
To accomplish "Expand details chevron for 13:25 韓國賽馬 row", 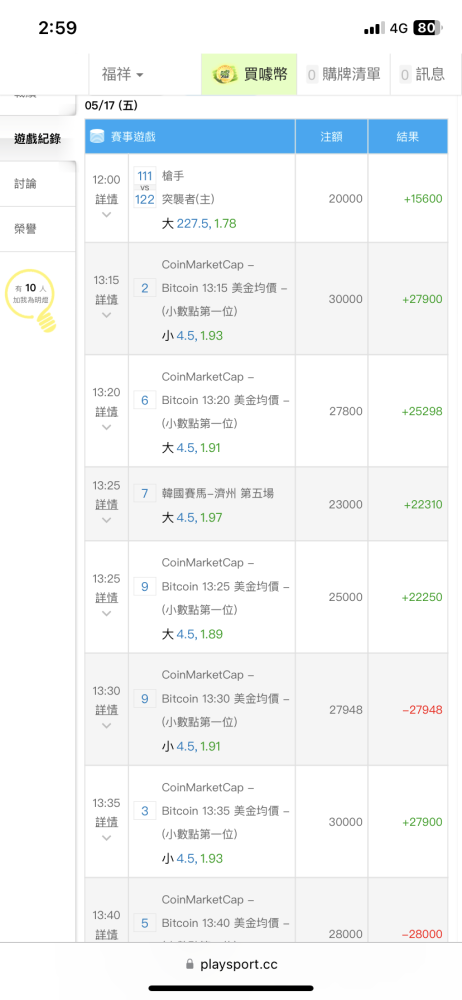I will point(107,520).
